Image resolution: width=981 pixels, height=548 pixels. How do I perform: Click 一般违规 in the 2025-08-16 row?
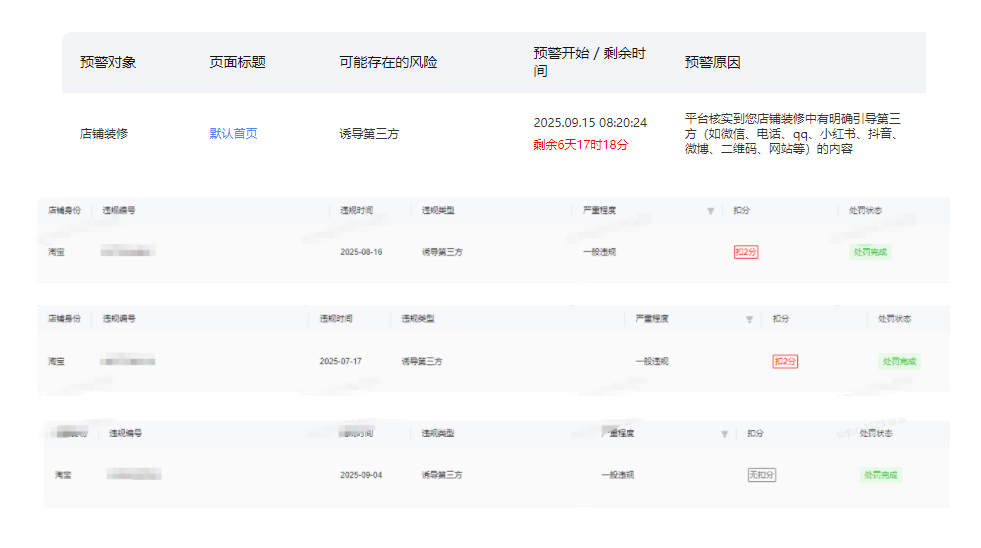(x=599, y=252)
